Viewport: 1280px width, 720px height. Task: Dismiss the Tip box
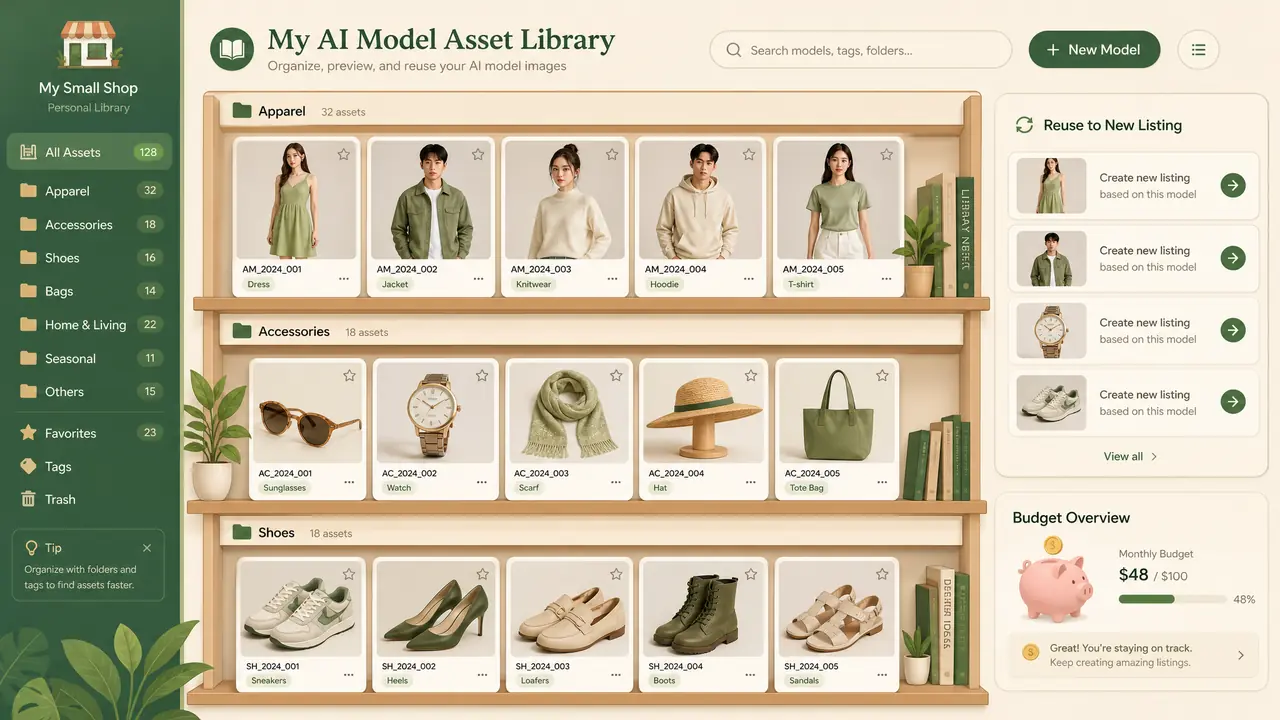click(147, 548)
